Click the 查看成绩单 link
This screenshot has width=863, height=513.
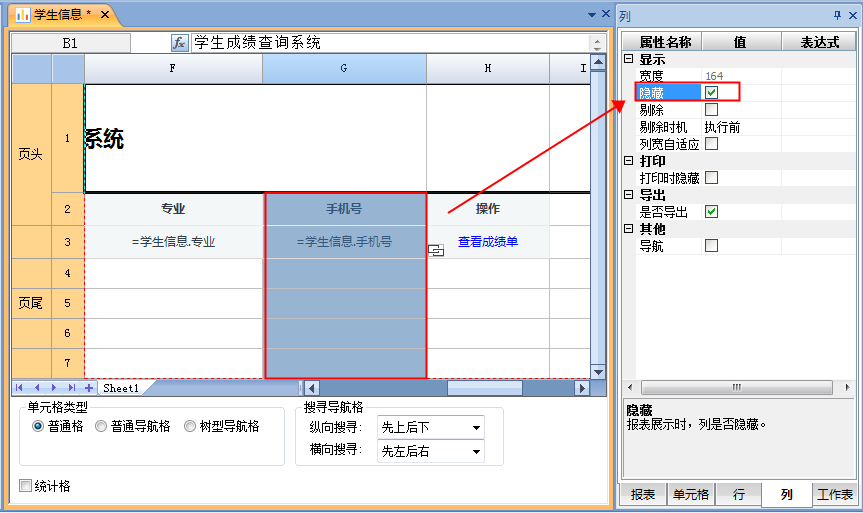coord(488,242)
